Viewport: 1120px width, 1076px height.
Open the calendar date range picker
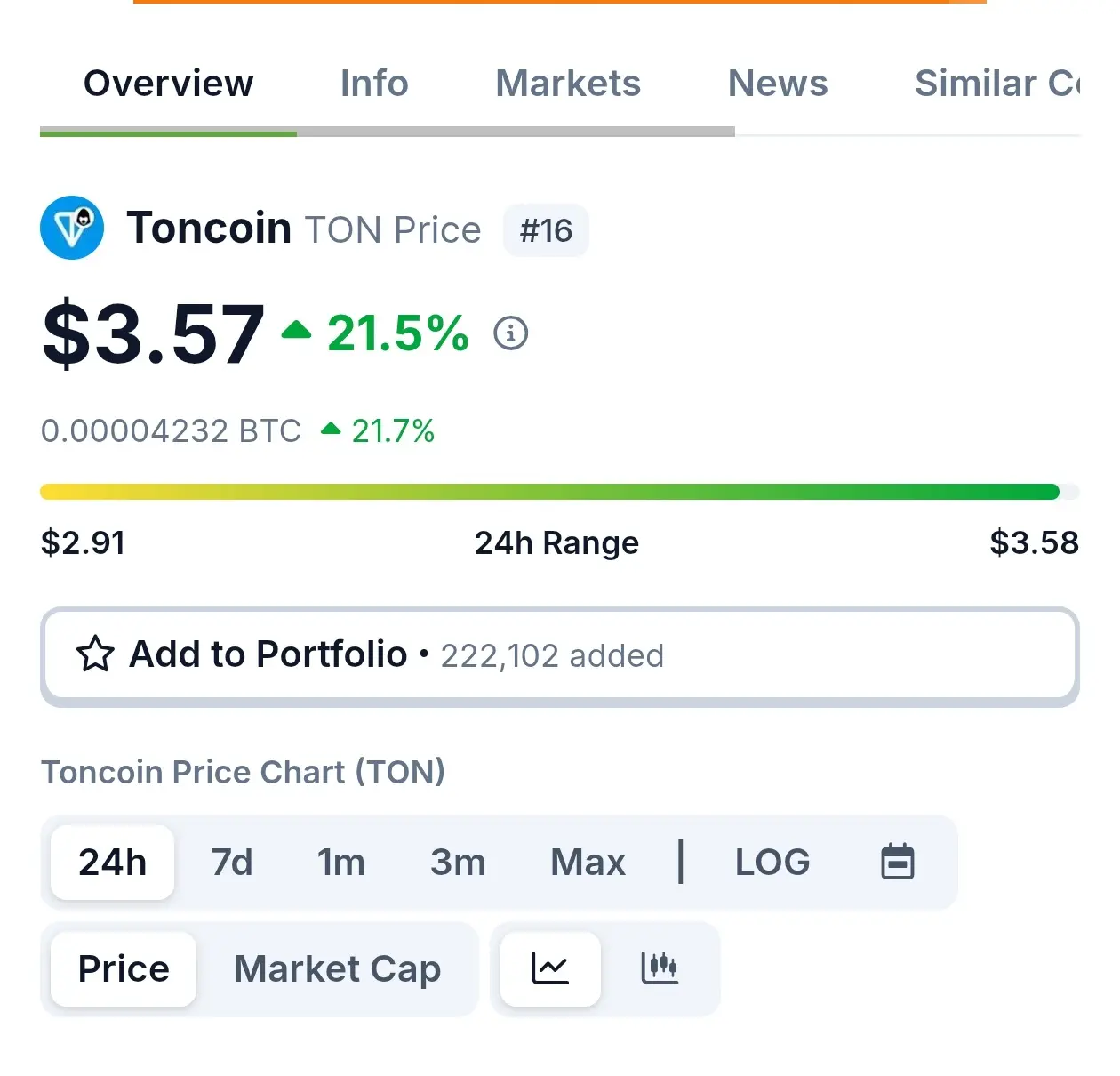[897, 862]
